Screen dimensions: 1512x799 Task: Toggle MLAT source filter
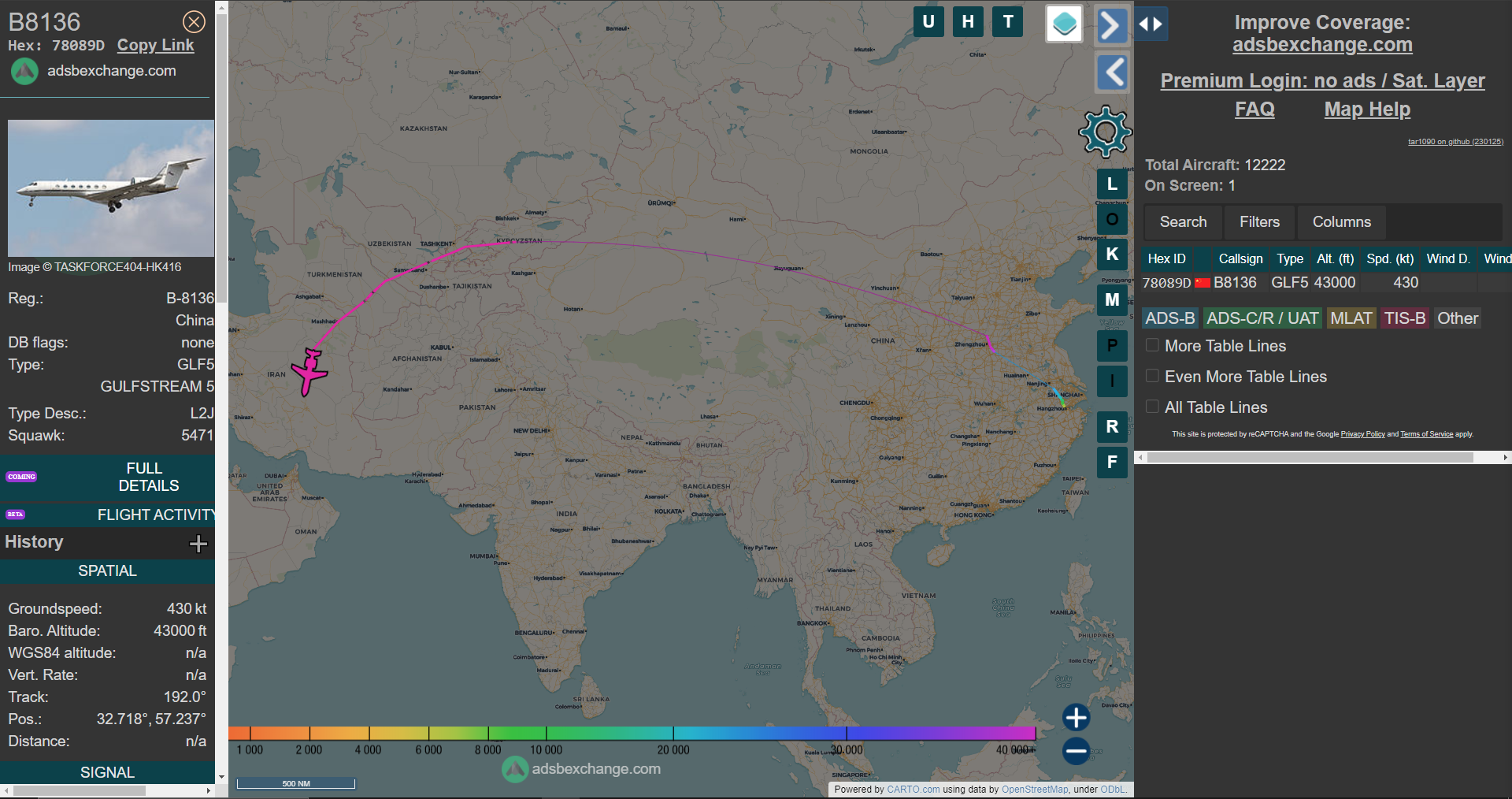point(1351,318)
